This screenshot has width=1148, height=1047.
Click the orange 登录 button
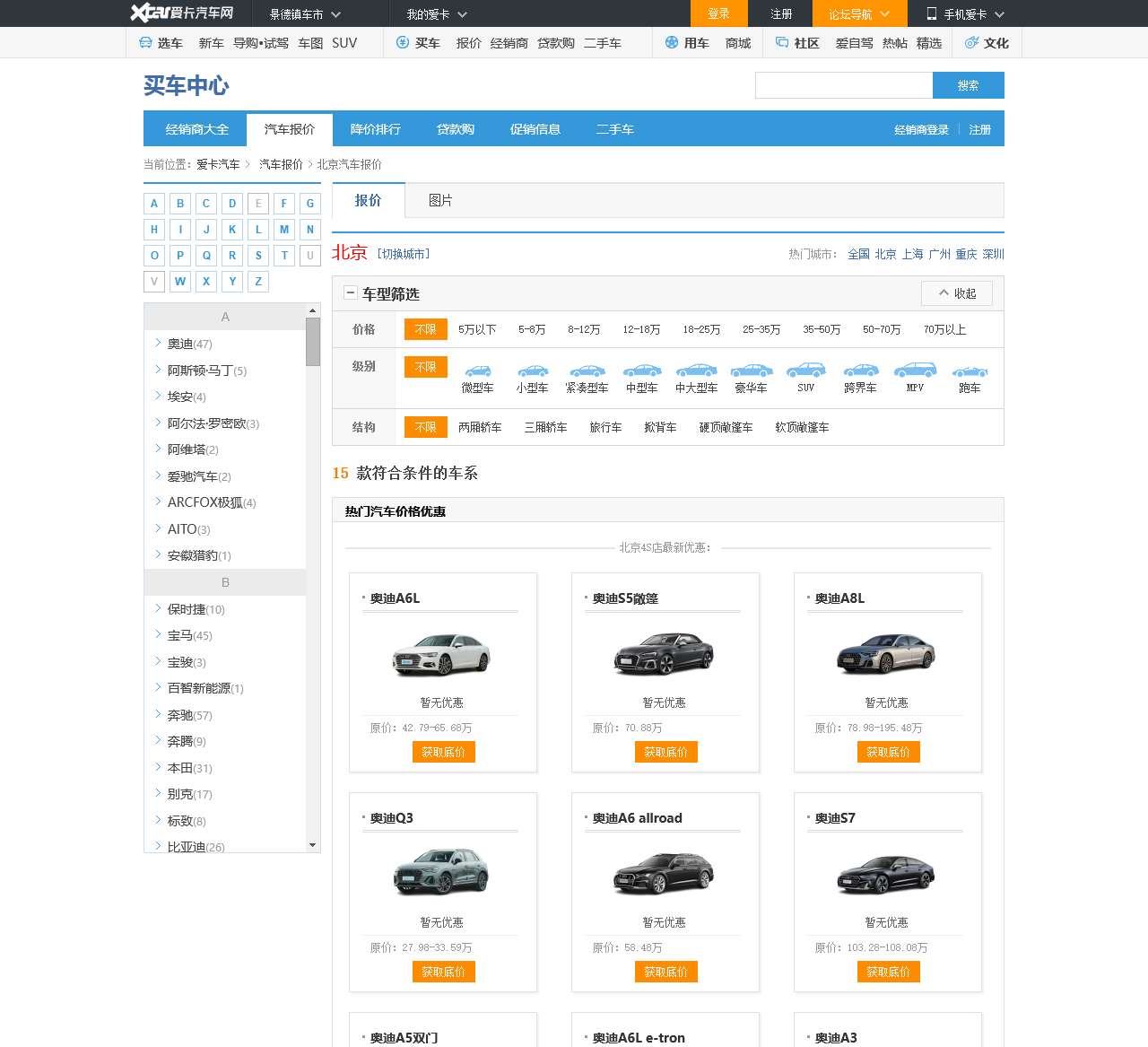(718, 13)
